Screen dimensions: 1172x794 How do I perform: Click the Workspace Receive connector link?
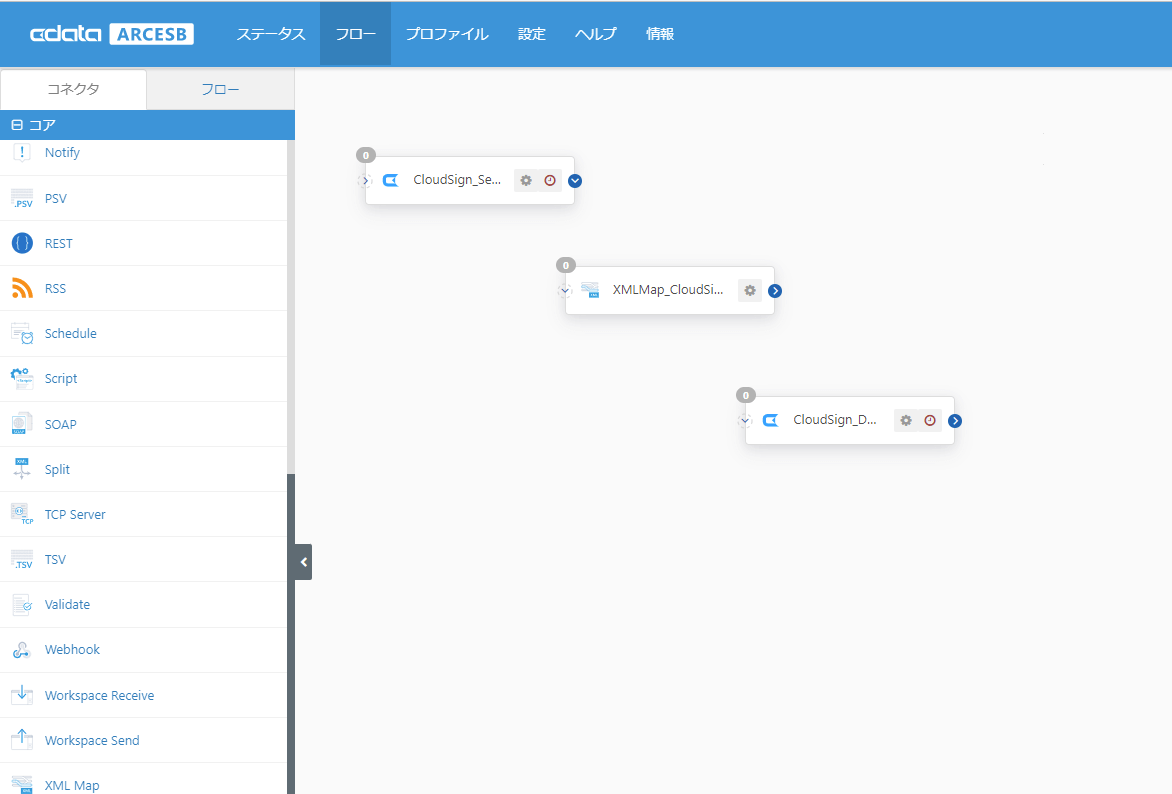point(100,694)
